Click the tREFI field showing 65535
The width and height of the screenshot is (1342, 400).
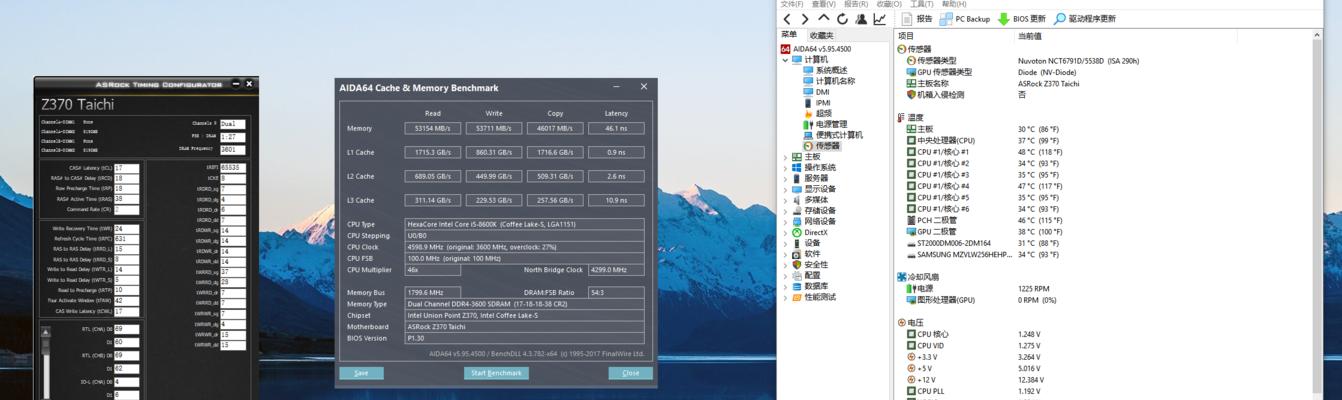[232, 168]
